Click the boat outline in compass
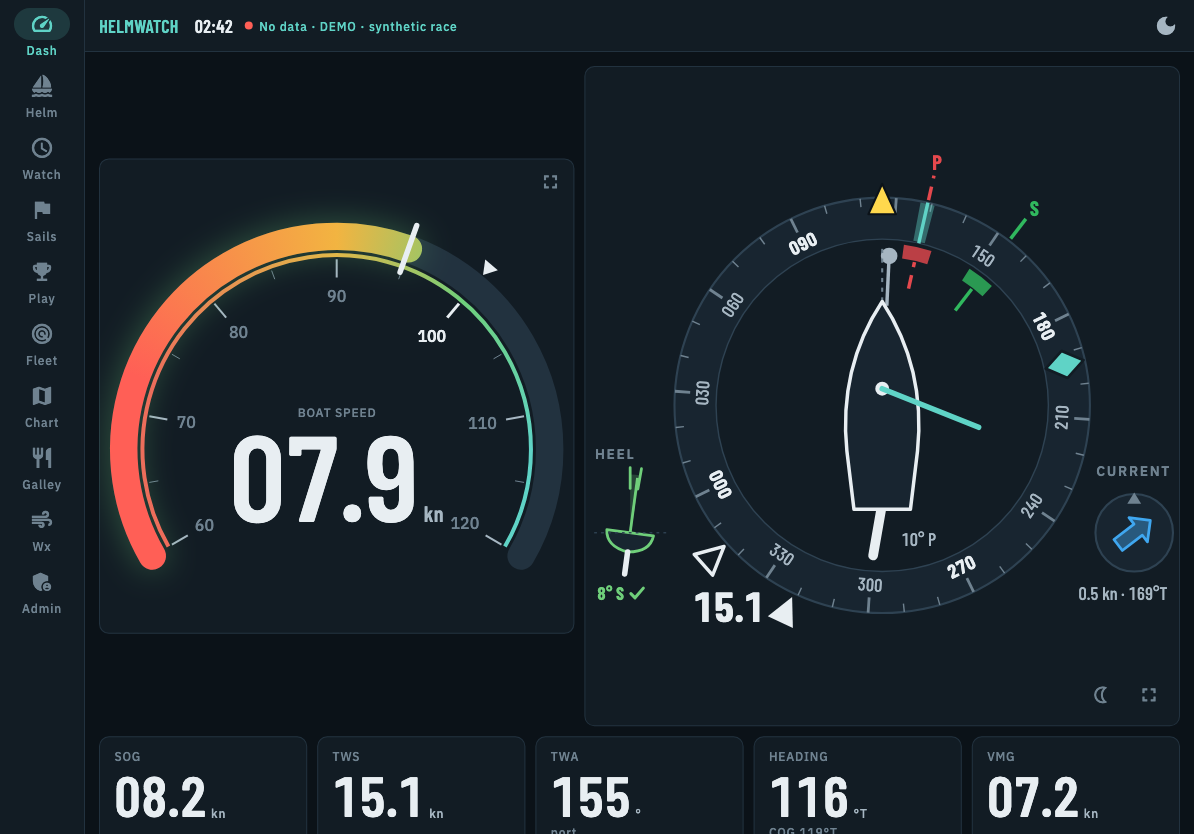 [x=882, y=407]
